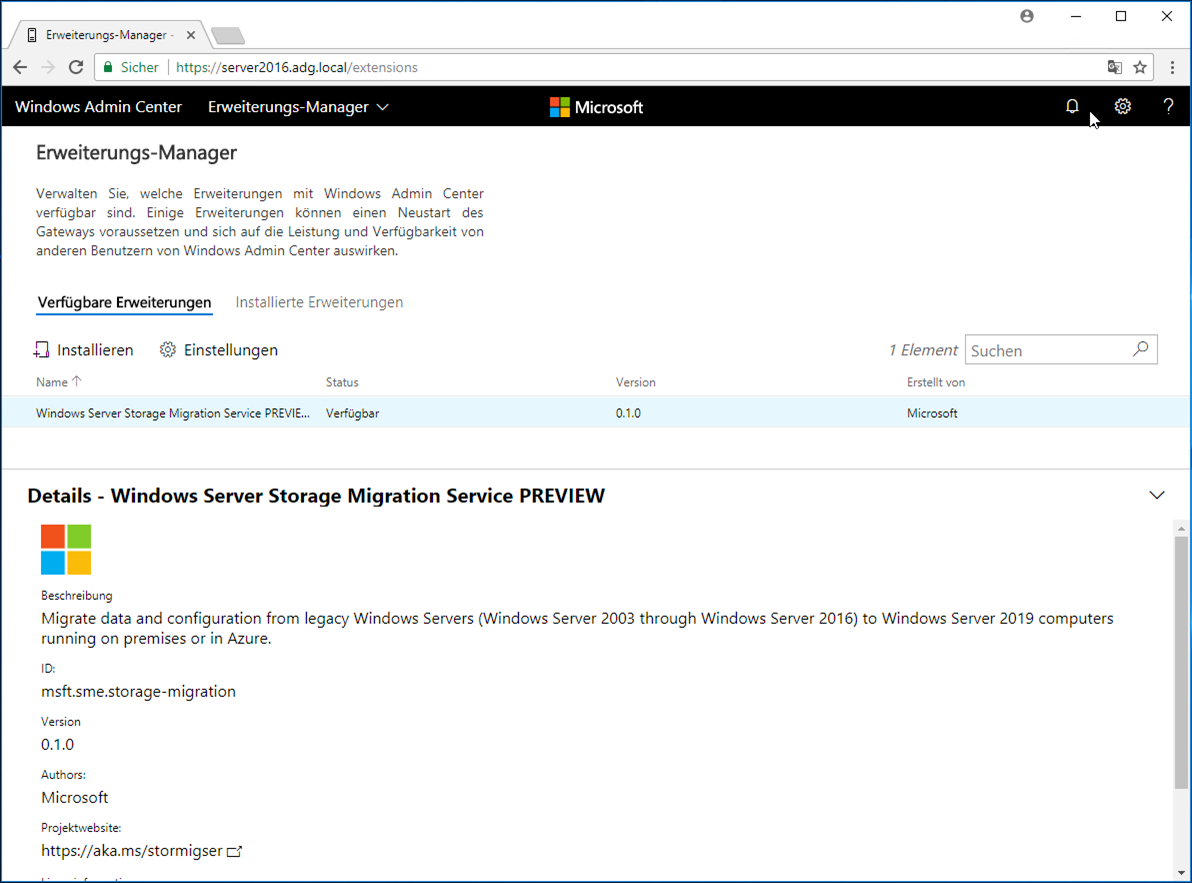Reload the current page
This screenshot has width=1192, height=883.
[x=76, y=68]
